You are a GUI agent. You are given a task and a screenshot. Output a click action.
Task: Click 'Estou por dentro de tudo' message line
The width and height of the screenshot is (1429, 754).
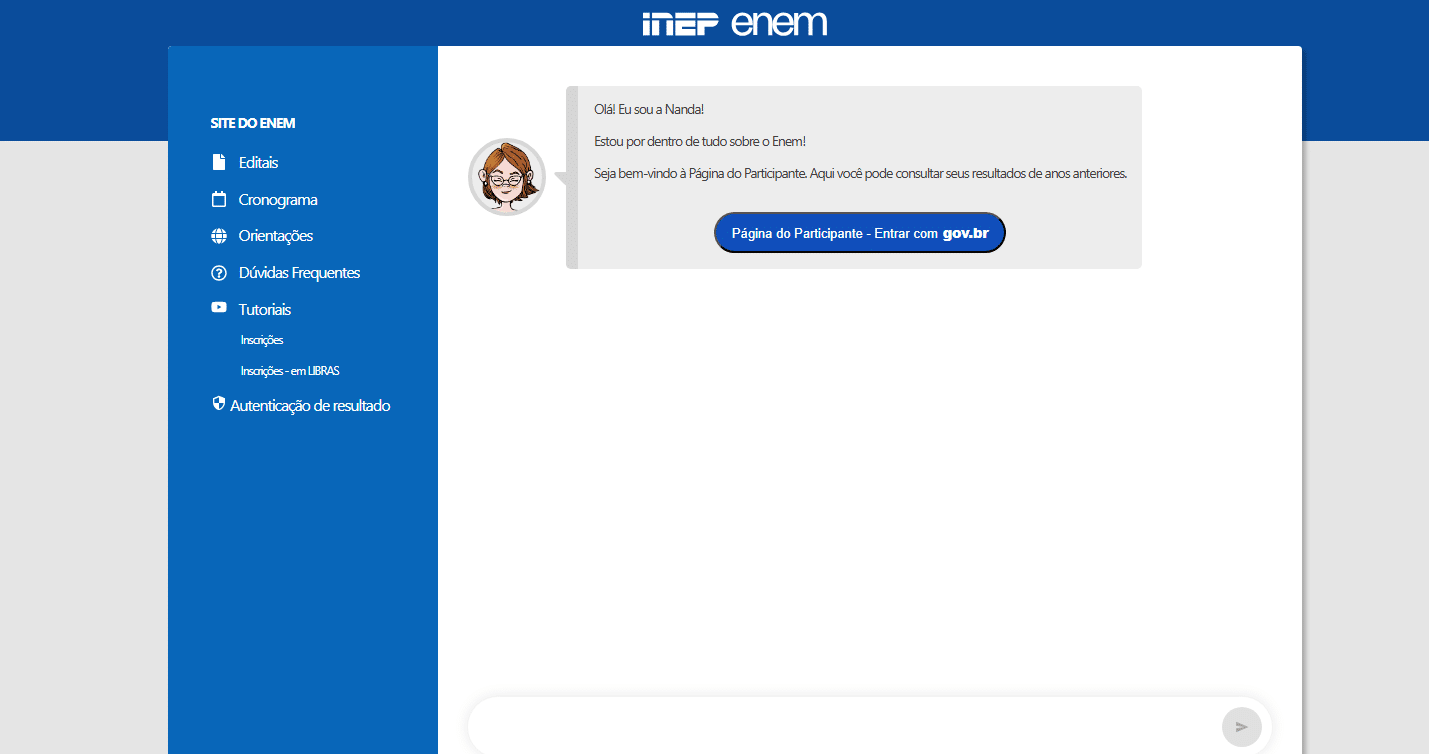click(x=700, y=141)
